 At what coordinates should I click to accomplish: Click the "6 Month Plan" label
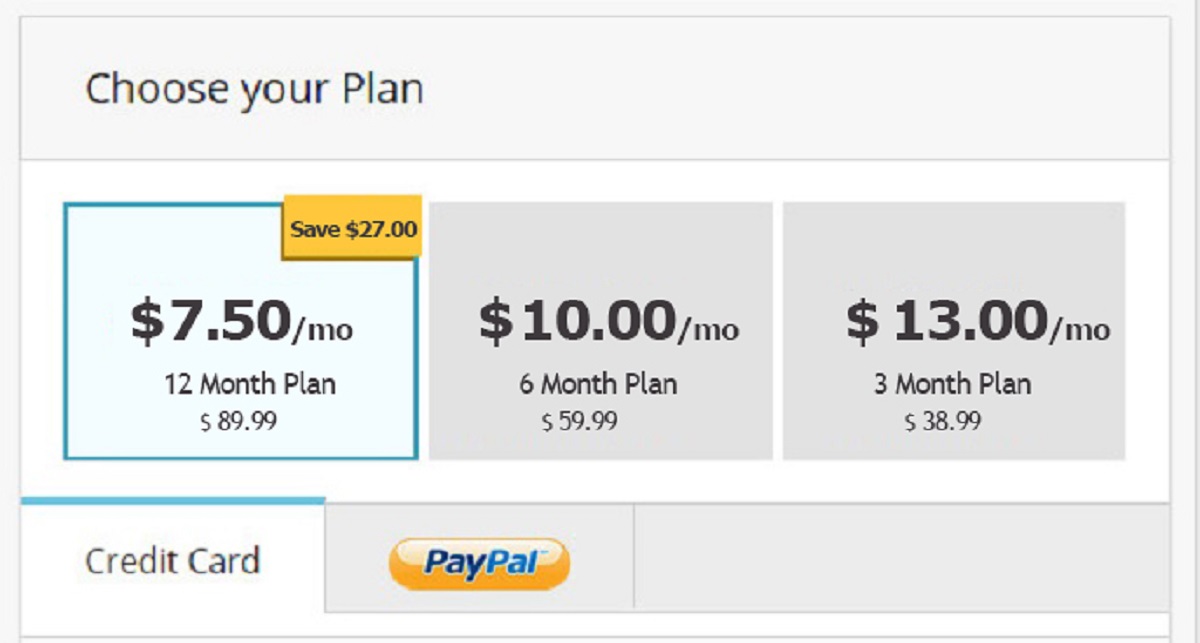pos(598,384)
